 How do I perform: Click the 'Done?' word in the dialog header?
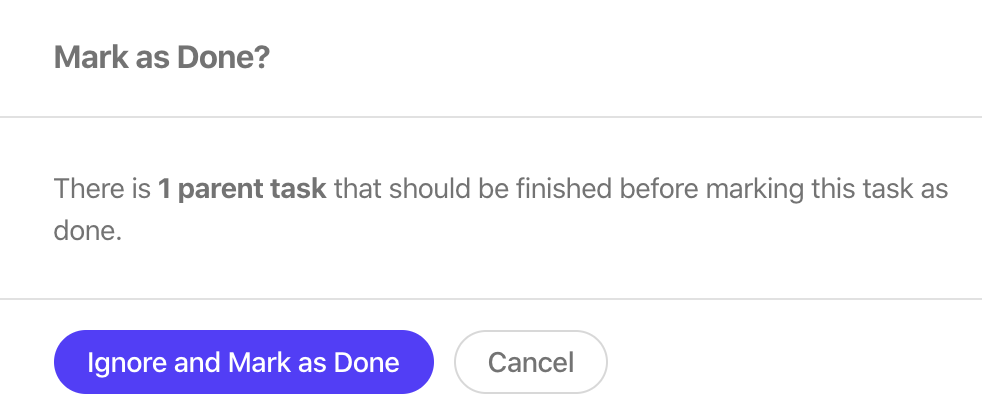pyautogui.click(x=223, y=58)
